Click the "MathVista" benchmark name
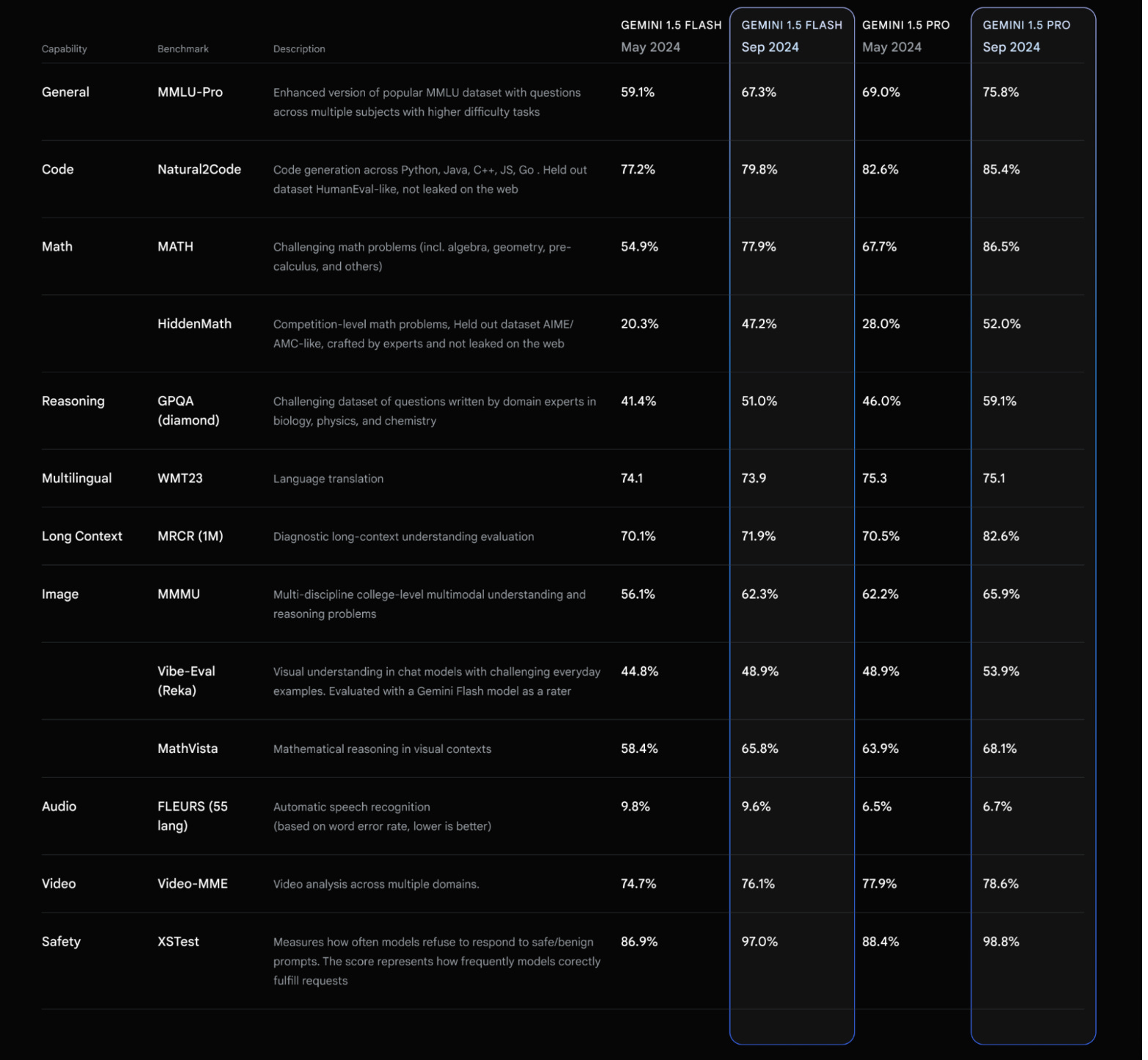Screen dimensions: 1148x1060 [x=188, y=749]
